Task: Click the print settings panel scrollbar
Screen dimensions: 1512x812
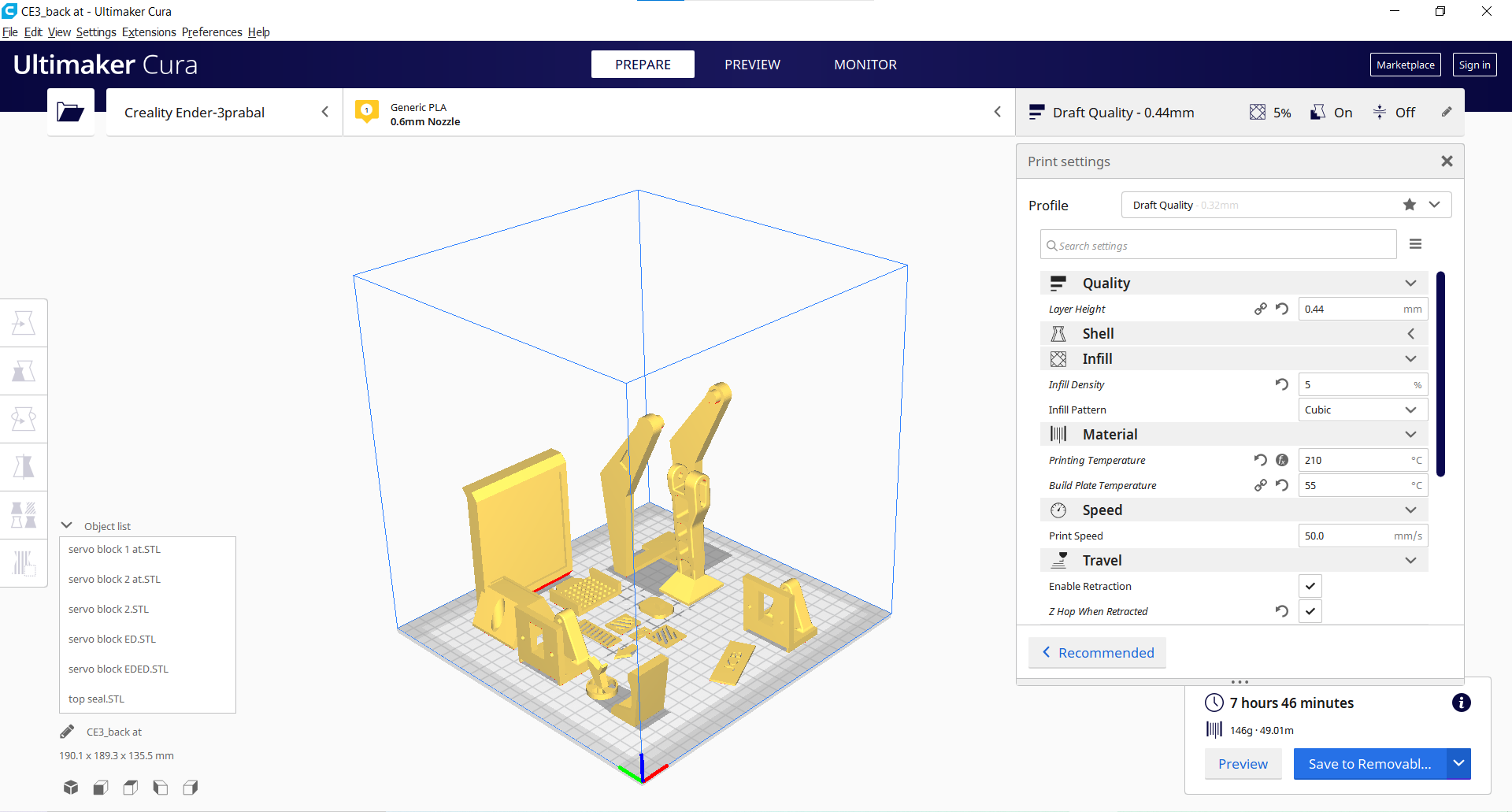Action: (1440, 374)
